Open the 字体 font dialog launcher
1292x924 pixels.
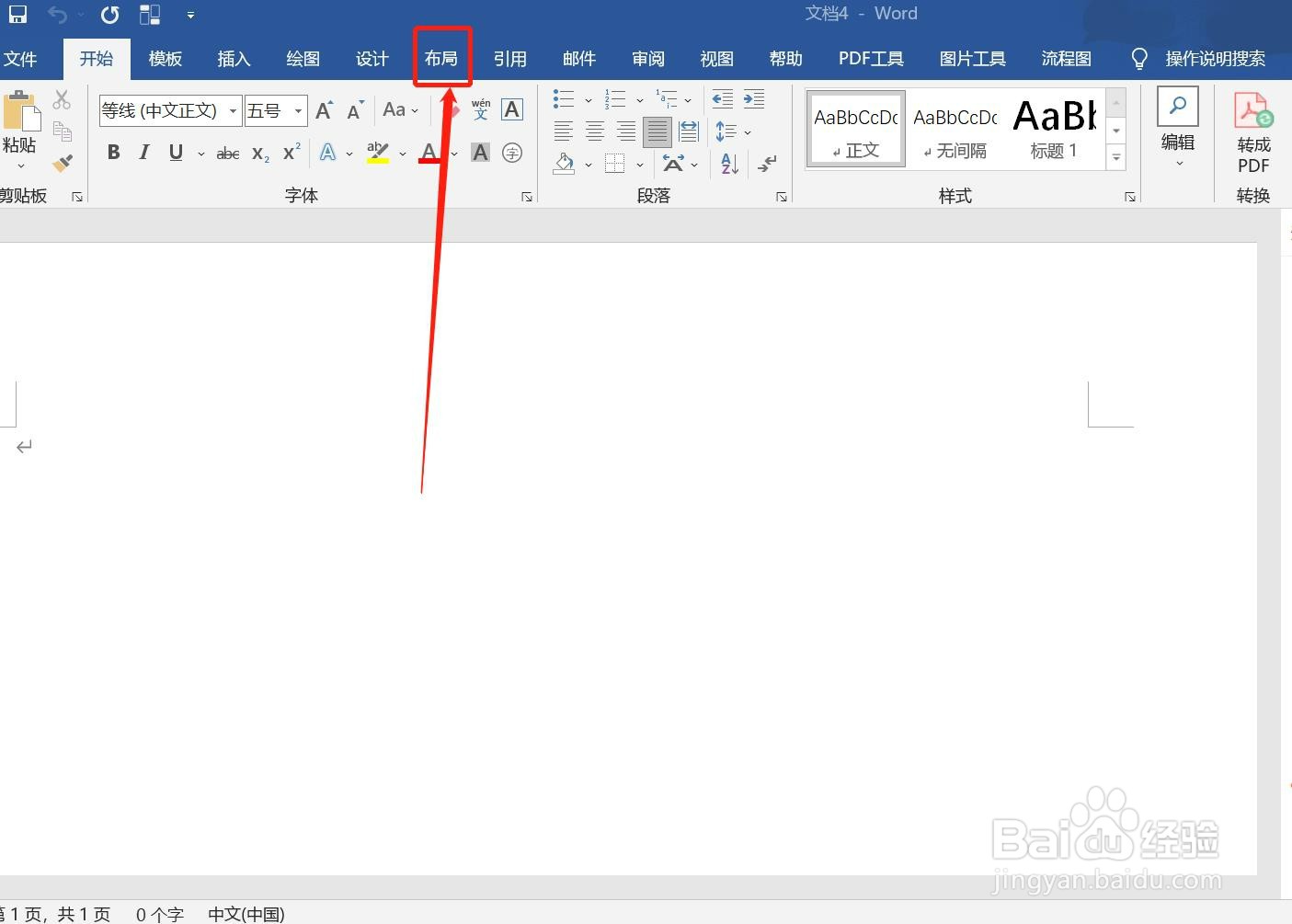(527, 197)
